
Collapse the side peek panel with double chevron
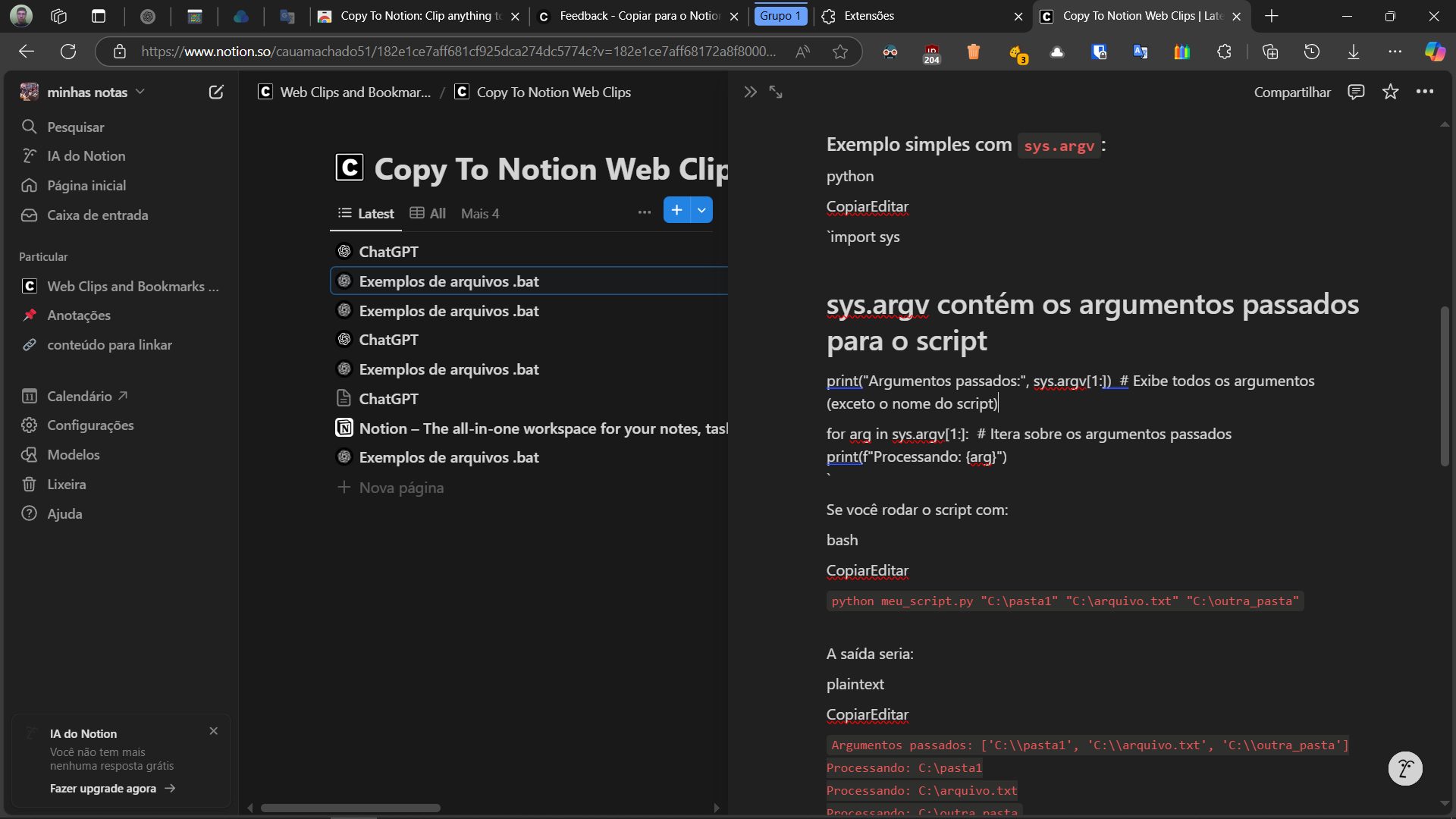[750, 93]
